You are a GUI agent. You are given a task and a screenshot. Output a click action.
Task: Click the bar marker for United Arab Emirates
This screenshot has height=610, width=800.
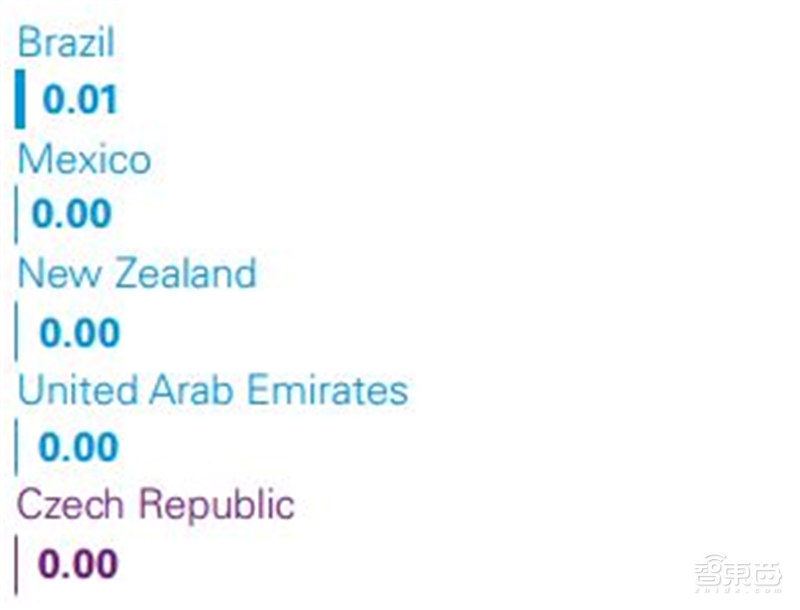[16, 448]
